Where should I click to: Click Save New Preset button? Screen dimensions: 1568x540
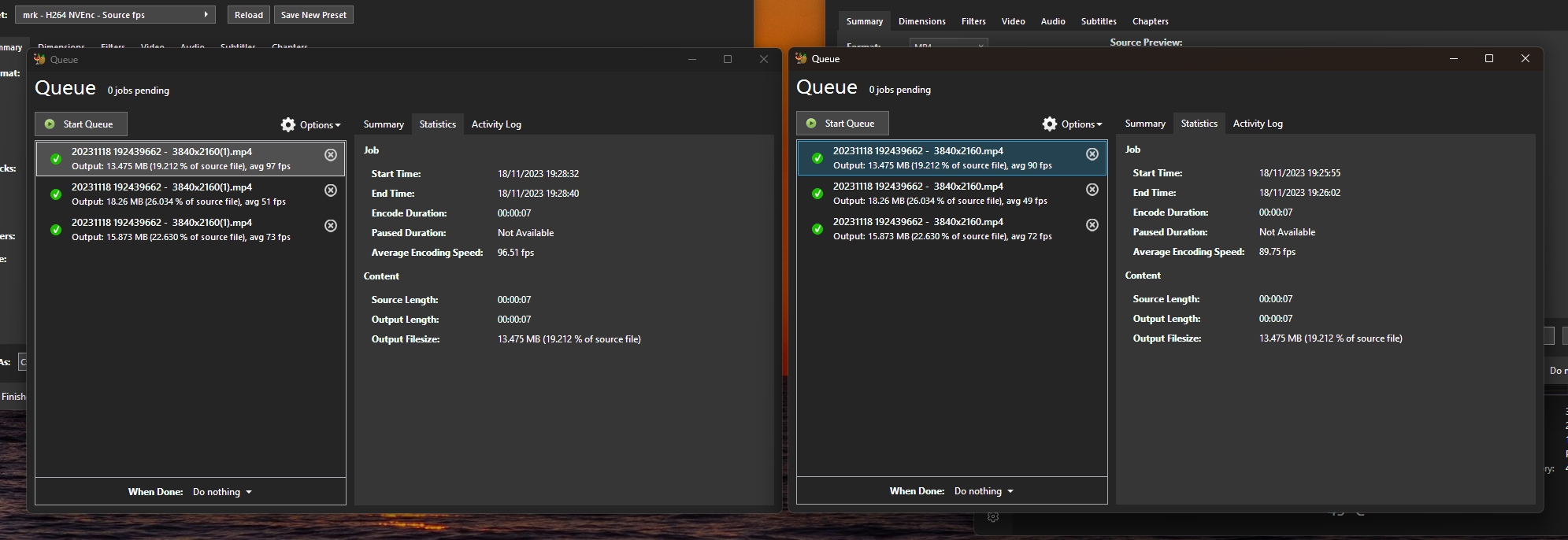(313, 15)
